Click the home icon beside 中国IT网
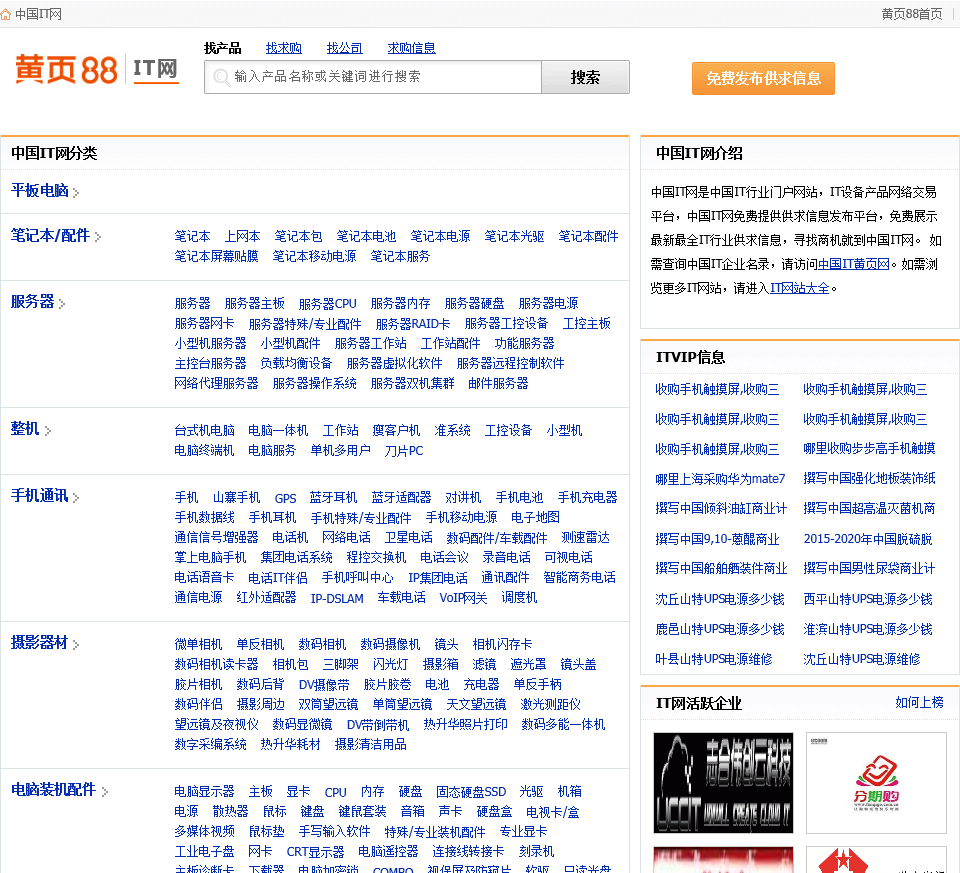 [6, 14]
